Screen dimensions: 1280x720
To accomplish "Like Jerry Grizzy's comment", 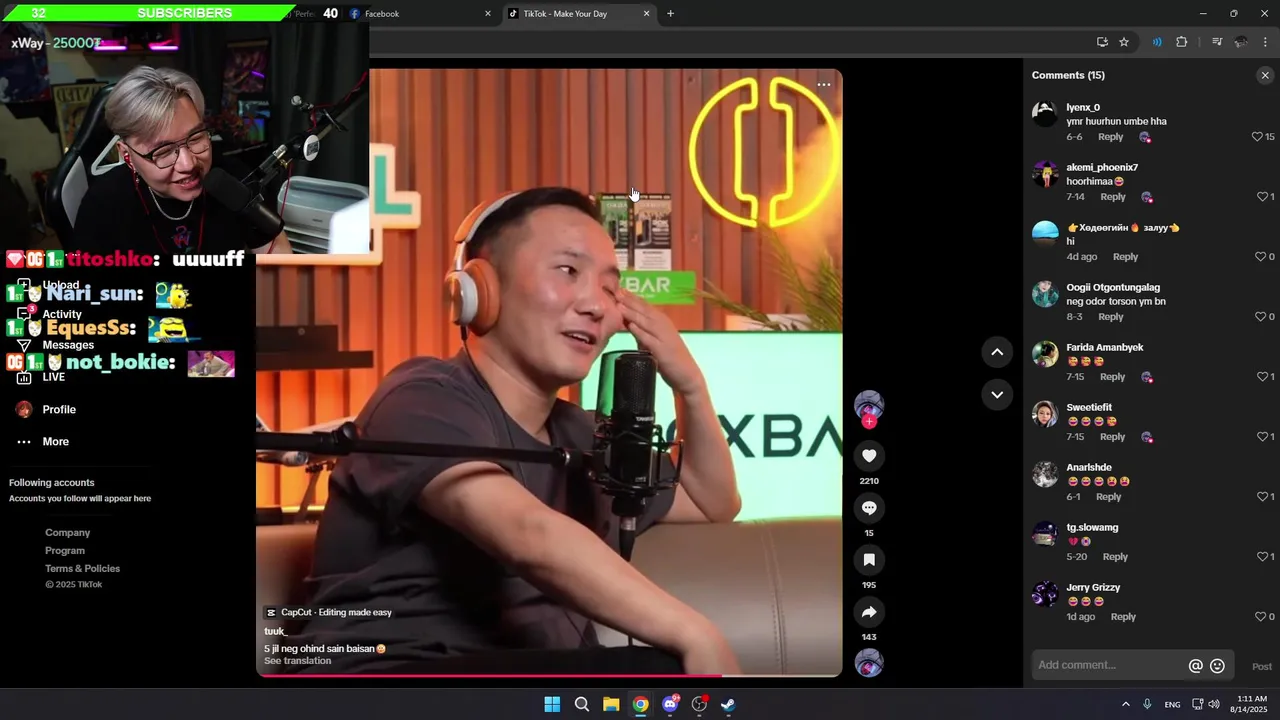I will tap(1260, 617).
